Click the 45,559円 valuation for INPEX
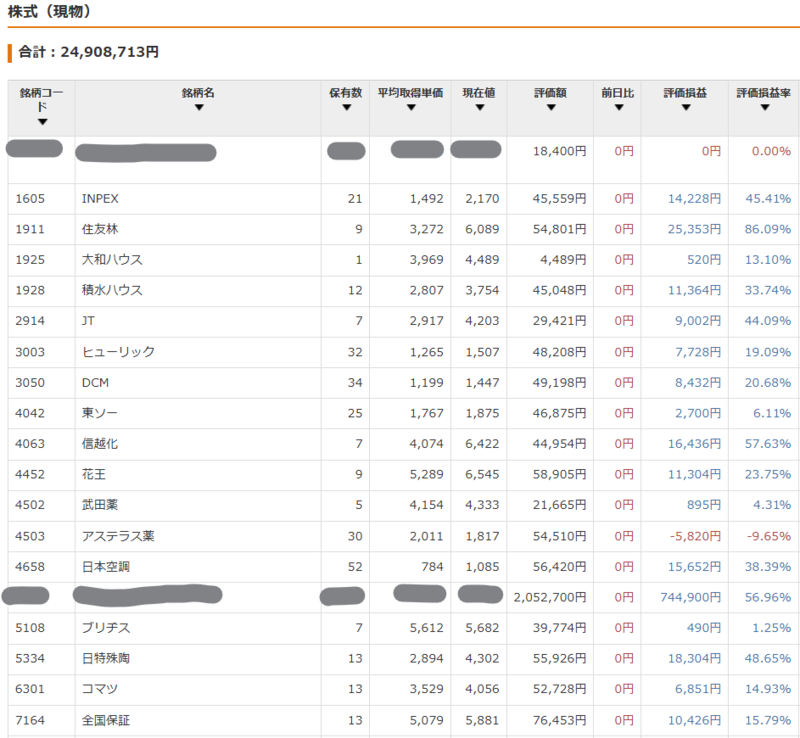 click(560, 199)
